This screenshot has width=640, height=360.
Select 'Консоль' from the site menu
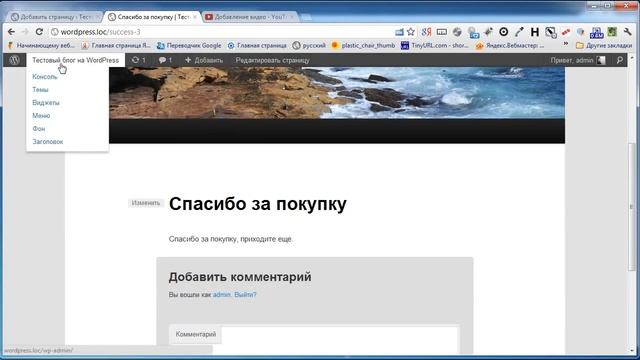44,76
